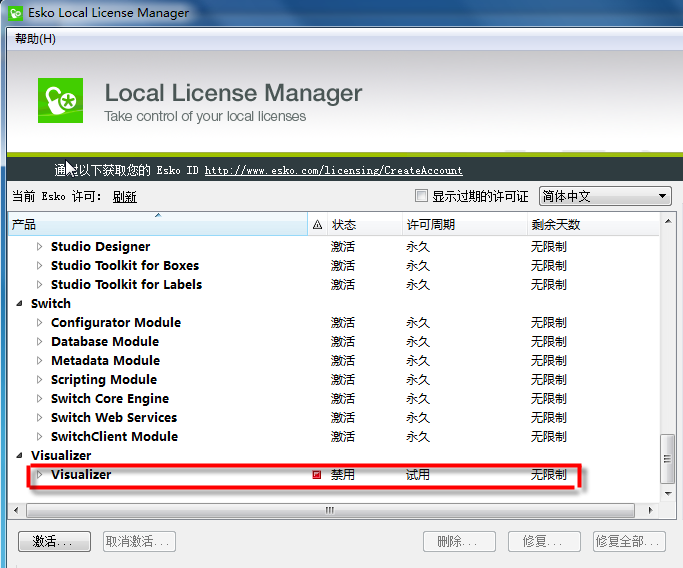The width and height of the screenshot is (683, 568).
Task: Click the Esko green logo icon
Action: 59,101
